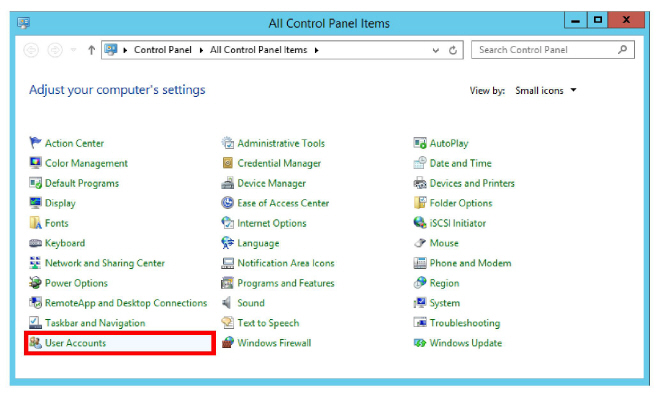This screenshot has height=397, width=659.
Task: Click the All Control Panel Items breadcrumb
Action: 258,50
